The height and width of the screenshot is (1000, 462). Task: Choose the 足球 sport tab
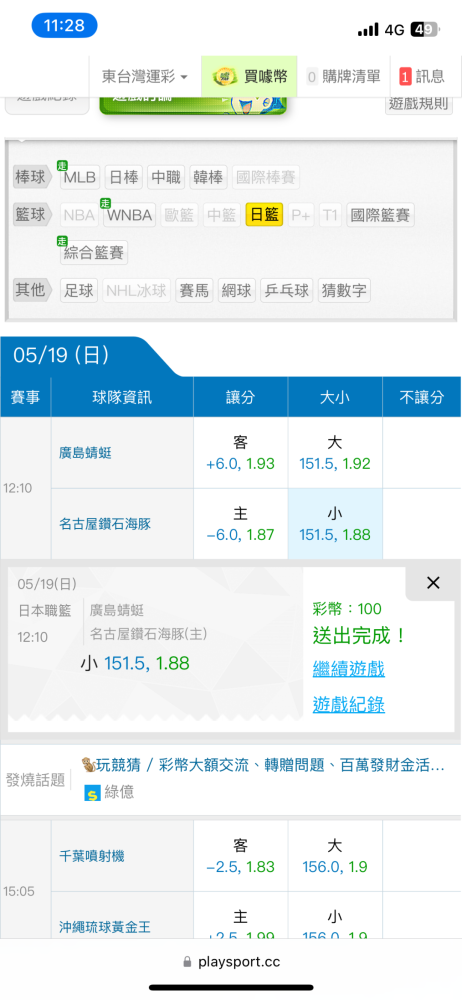(x=78, y=291)
